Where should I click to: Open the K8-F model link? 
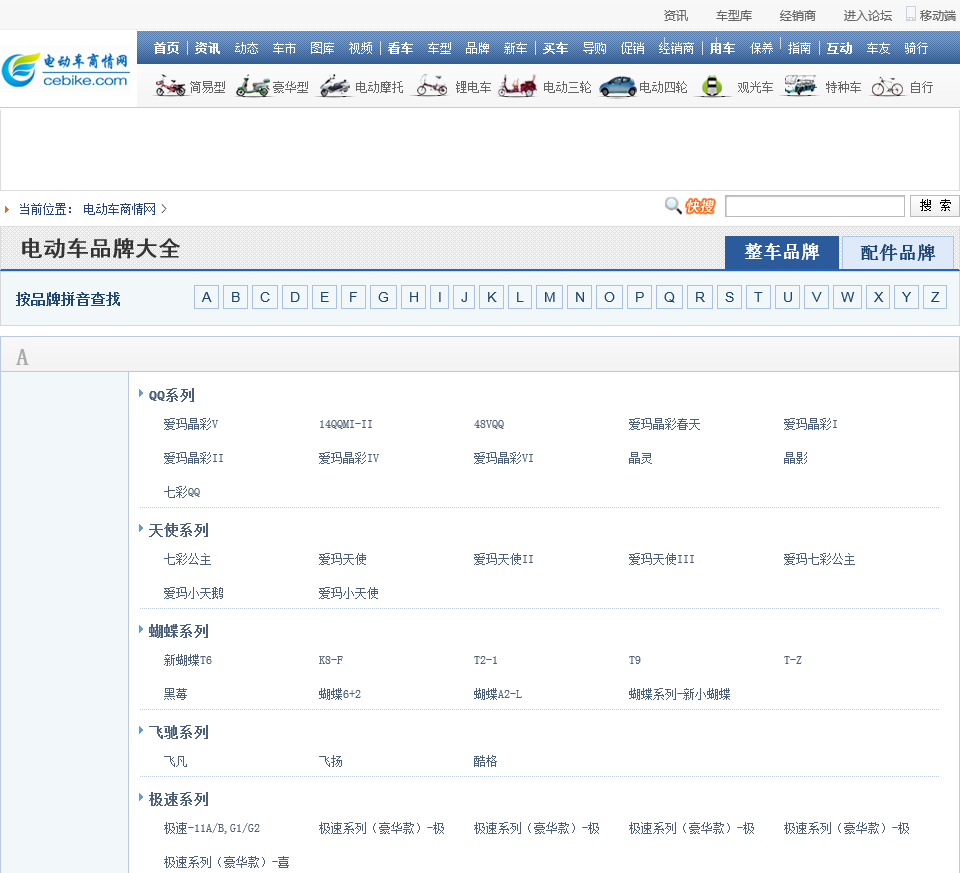click(331, 660)
